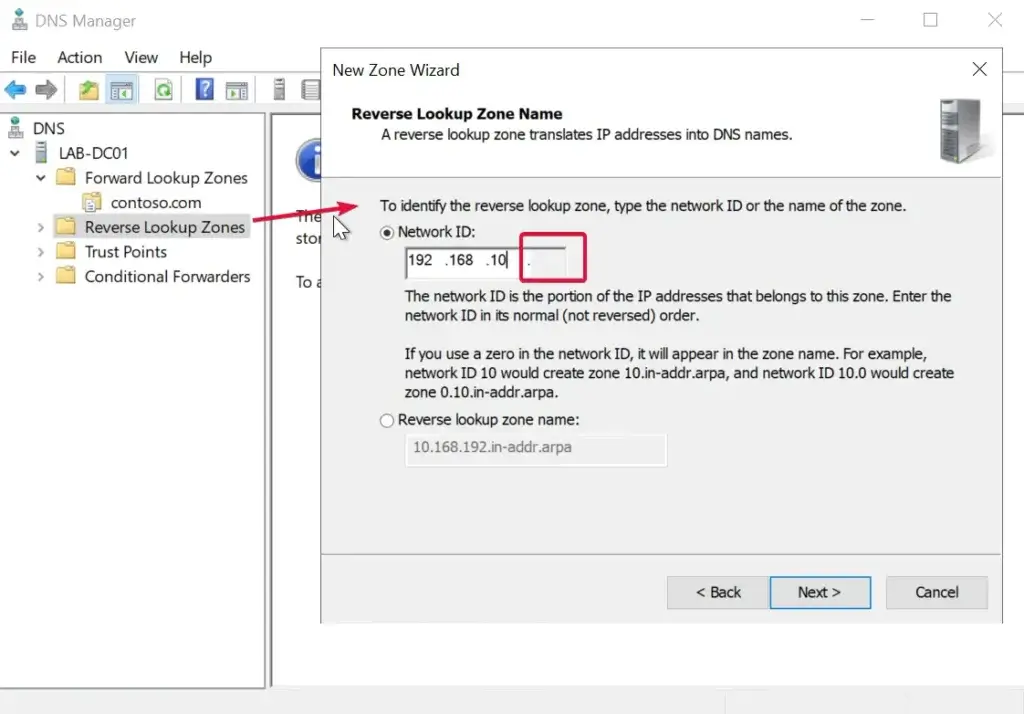Viewport: 1024px width, 714px height.
Task: Click the server tower toolbar icon
Action: click(279, 90)
